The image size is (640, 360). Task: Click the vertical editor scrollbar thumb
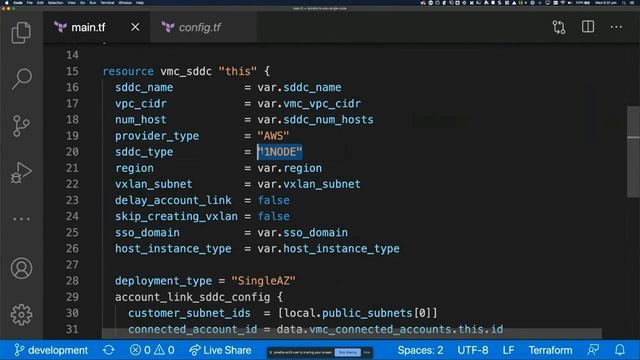(x=633, y=152)
